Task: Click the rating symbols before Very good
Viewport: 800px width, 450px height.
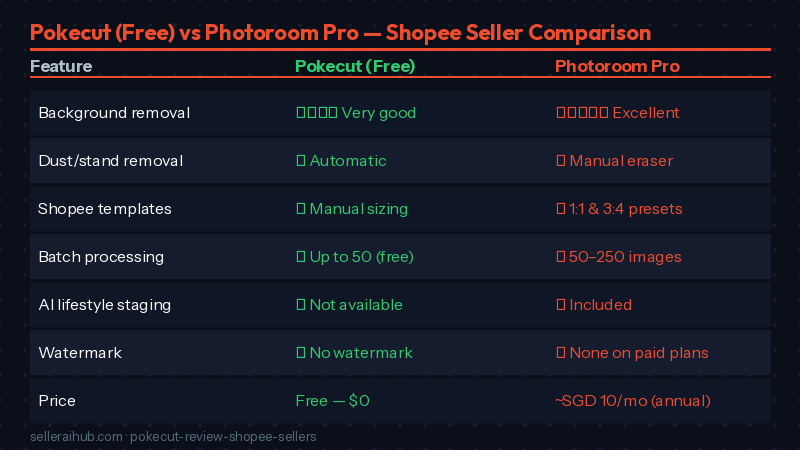Action: coord(316,113)
